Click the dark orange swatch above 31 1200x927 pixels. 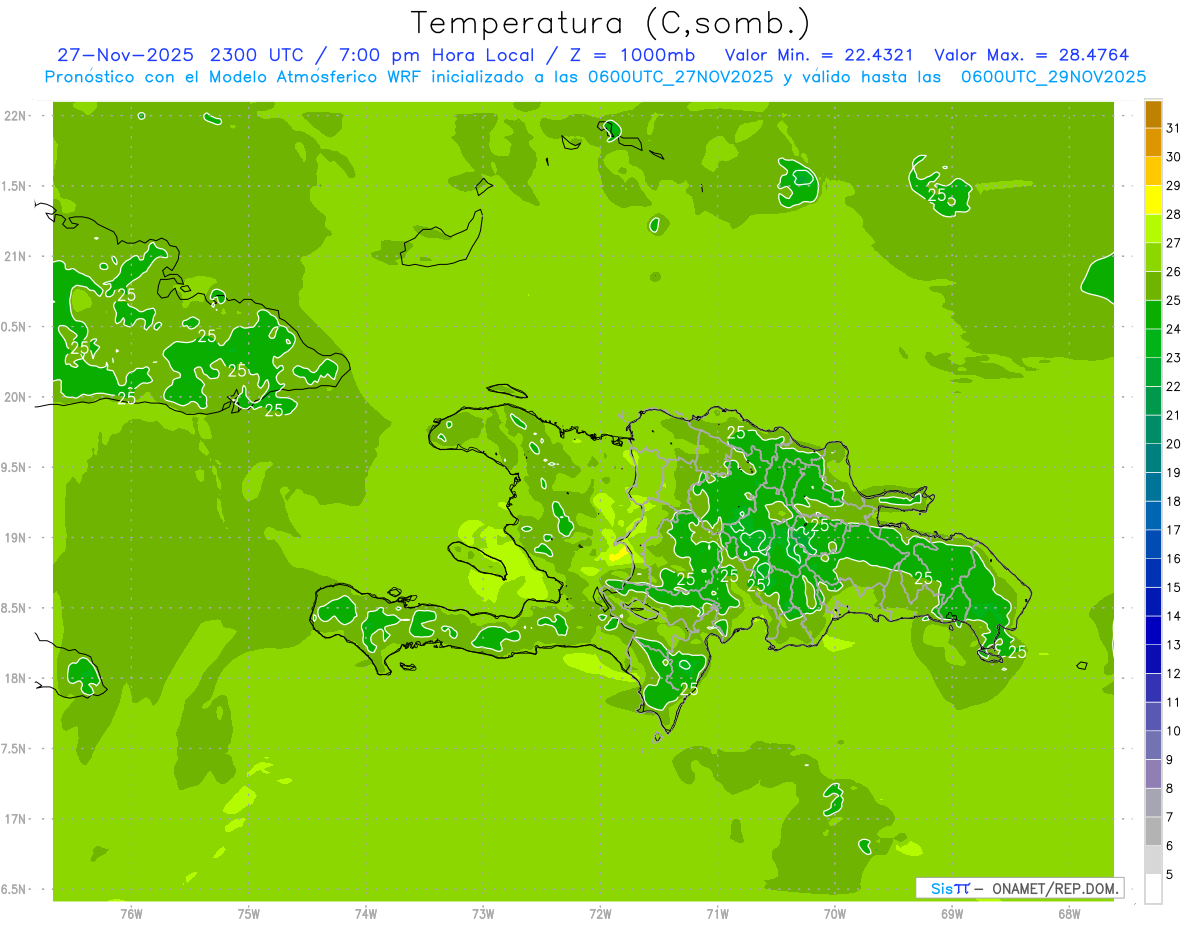1153,115
